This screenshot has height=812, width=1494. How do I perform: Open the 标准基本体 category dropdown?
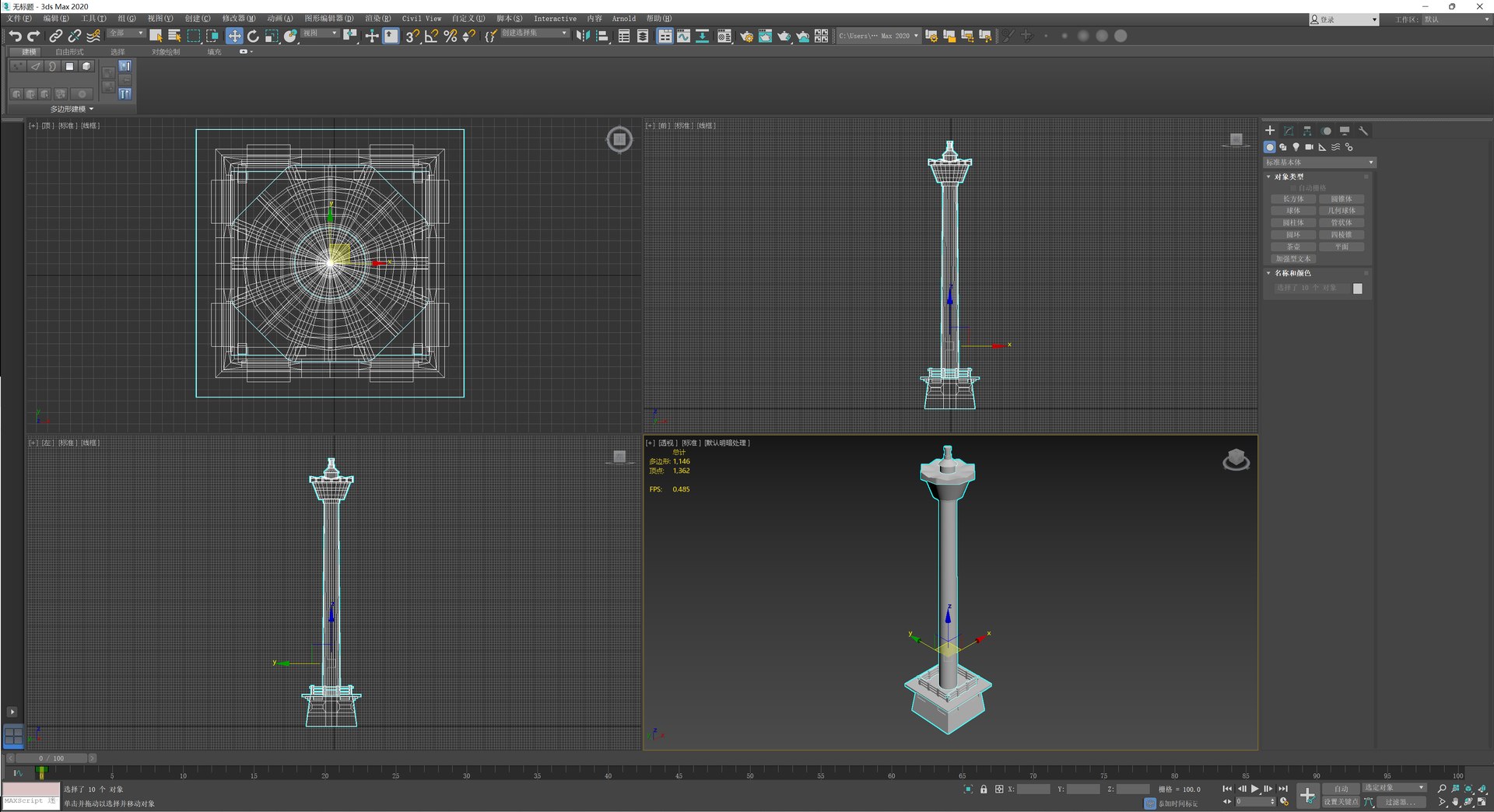[x=1320, y=163]
